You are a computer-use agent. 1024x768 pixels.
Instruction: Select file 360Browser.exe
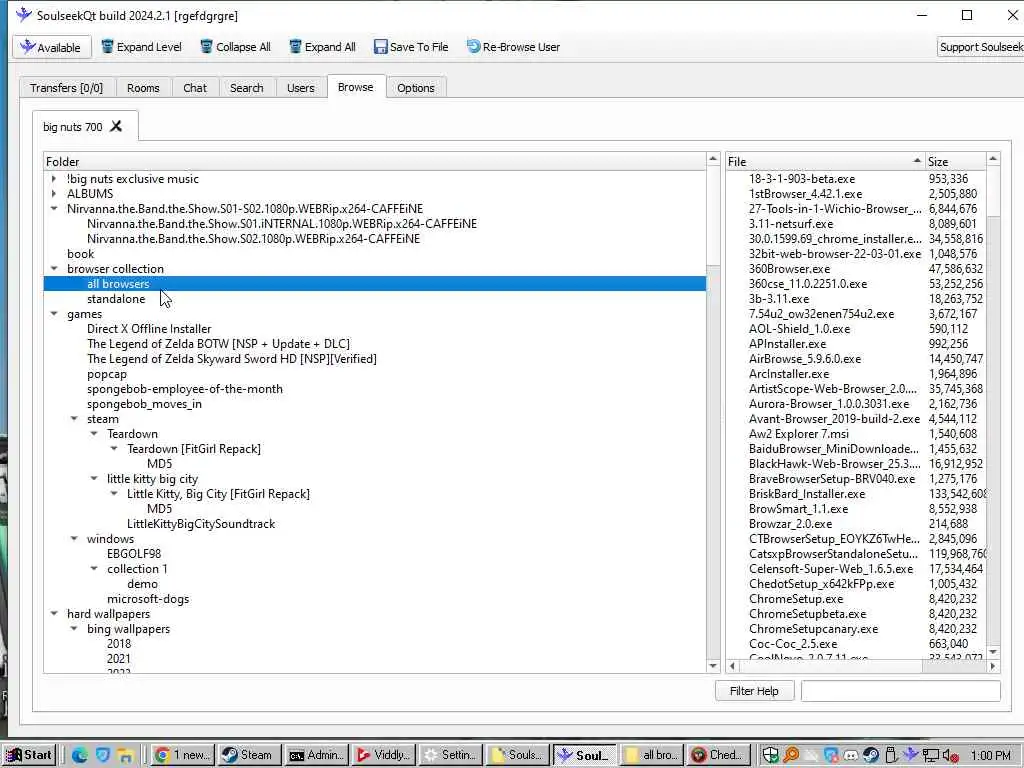click(x=790, y=268)
